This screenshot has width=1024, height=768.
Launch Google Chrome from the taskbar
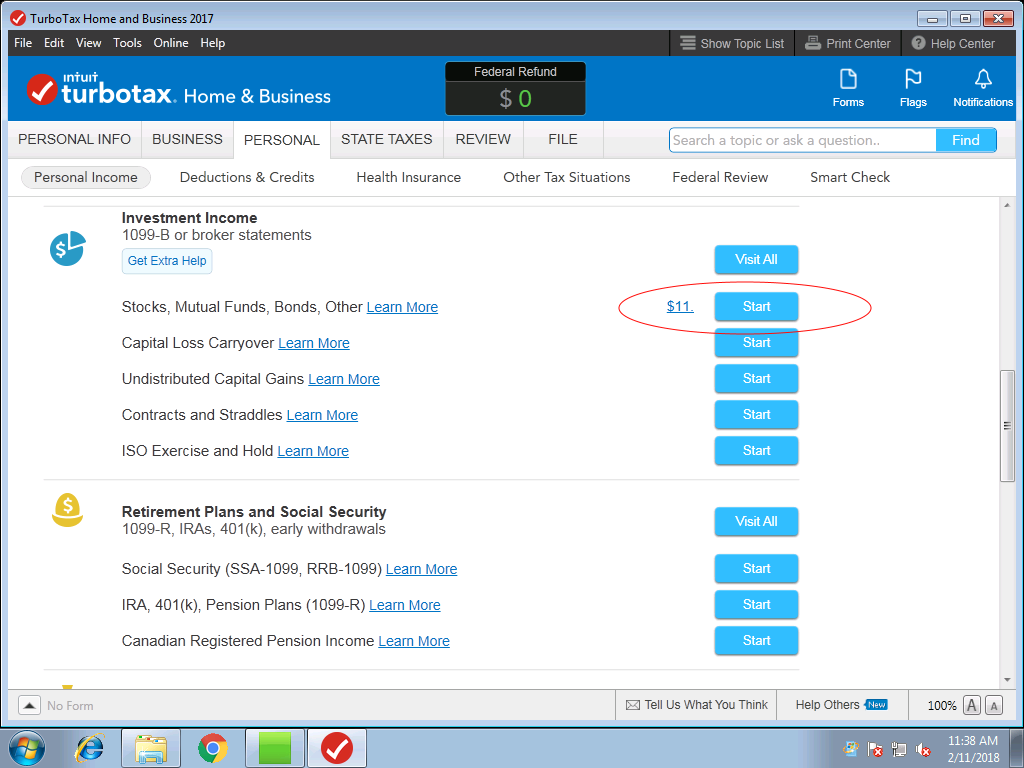(x=212, y=748)
